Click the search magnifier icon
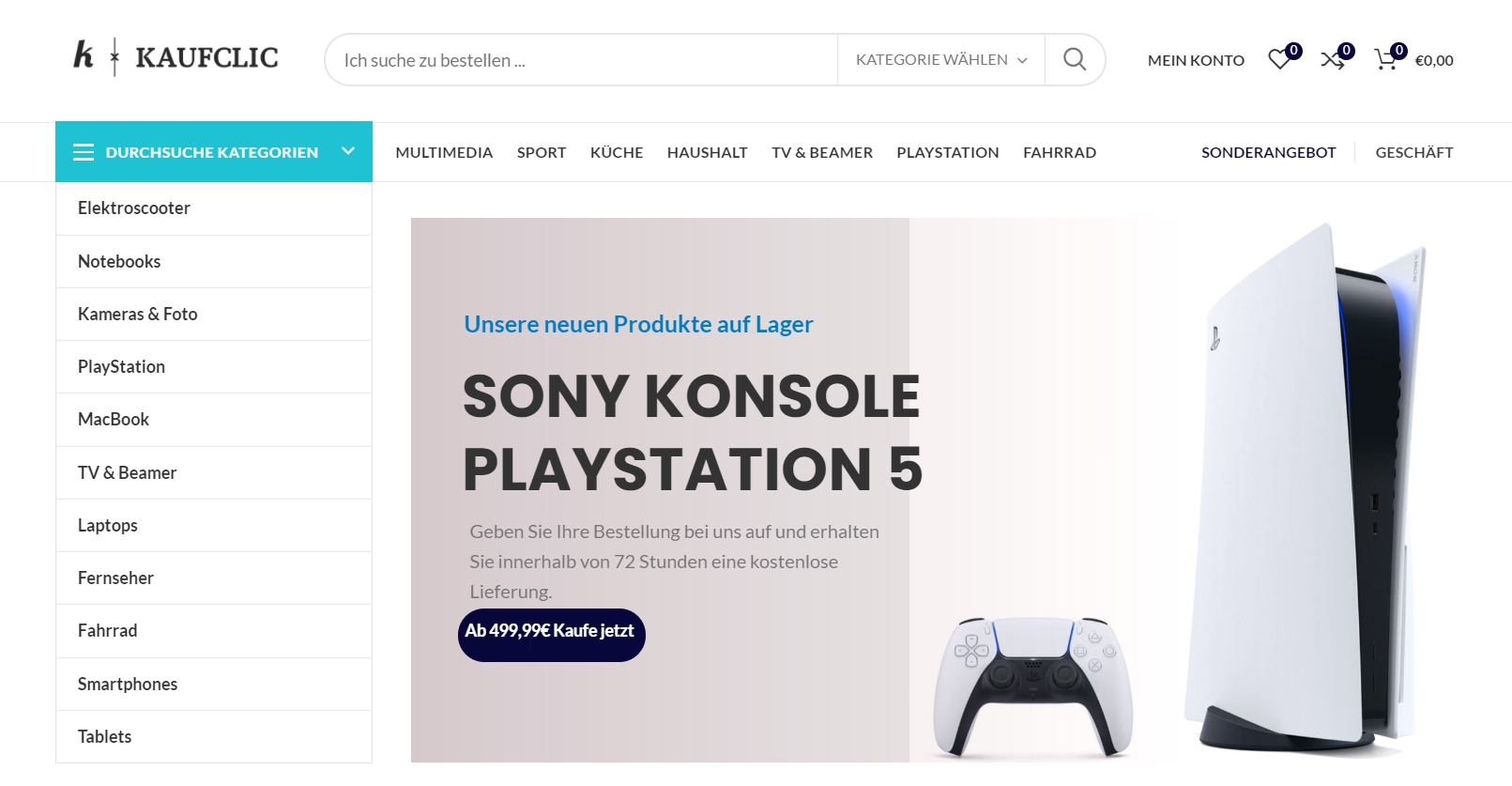The height and width of the screenshot is (786, 1512). tap(1075, 60)
